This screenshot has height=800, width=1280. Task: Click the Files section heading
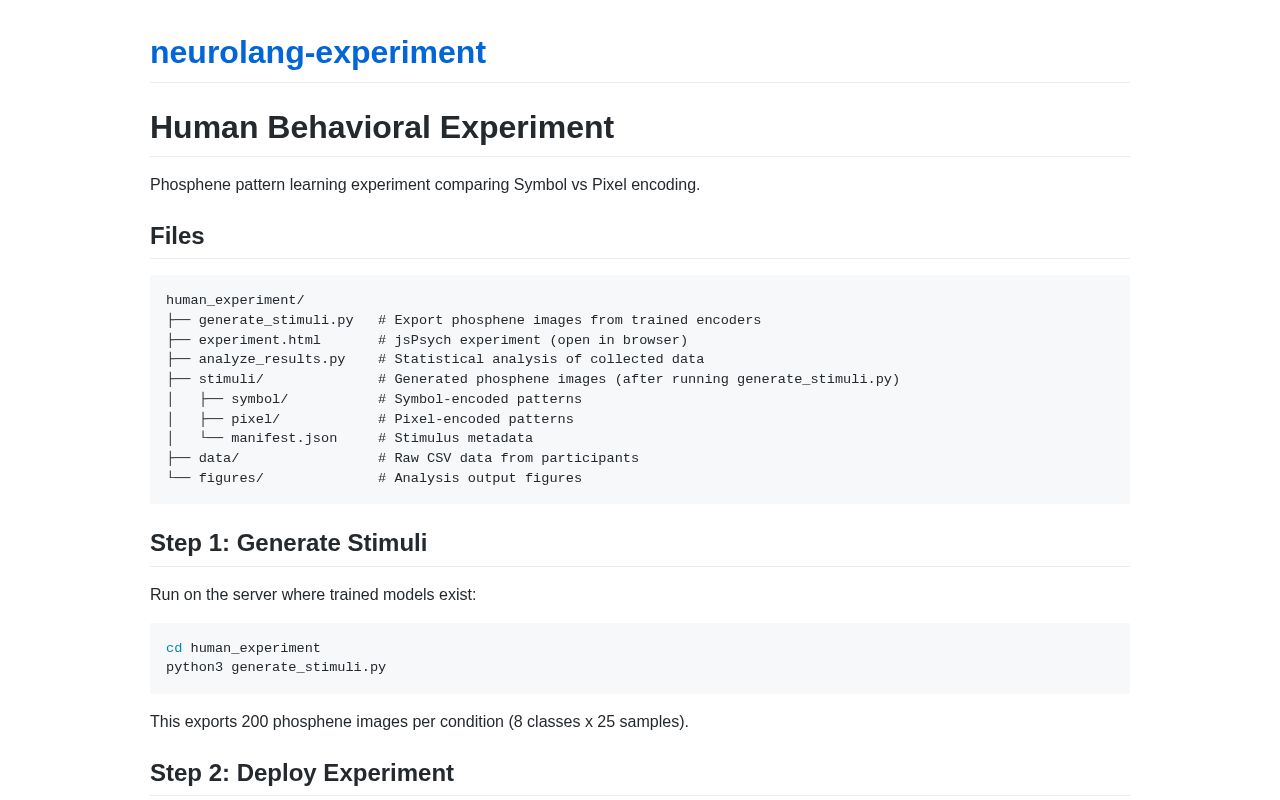coord(177,236)
